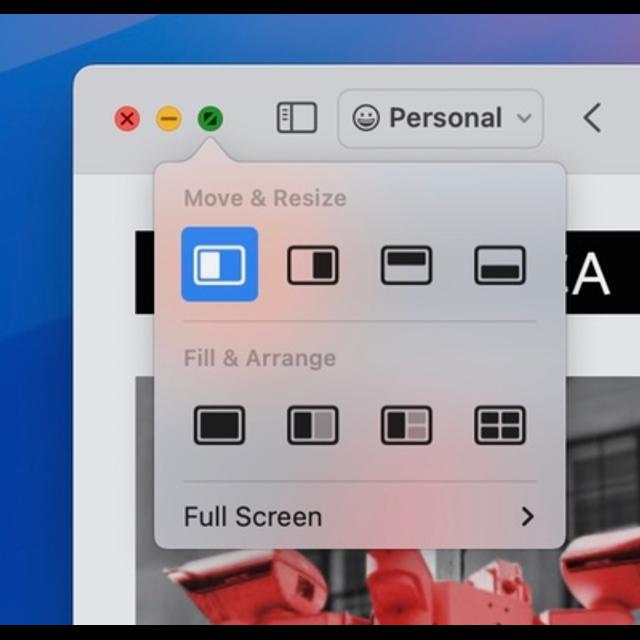Click the smiley profile emoji icon

tap(366, 118)
